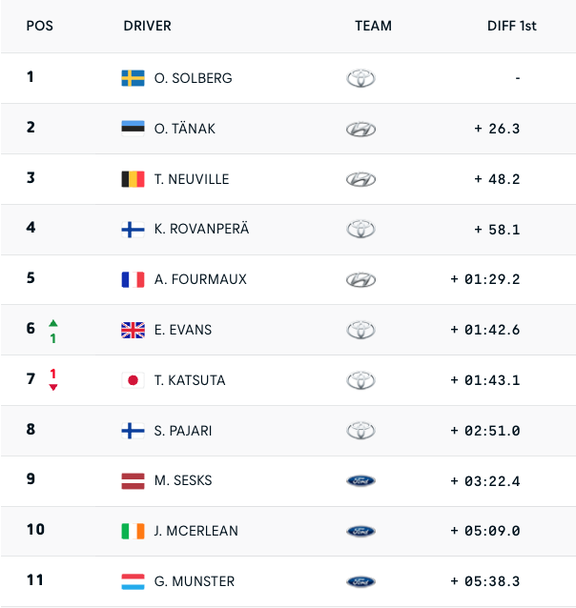The width and height of the screenshot is (576, 608).
Task: Select the O. SOLBERG driver name
Action: [193, 78]
